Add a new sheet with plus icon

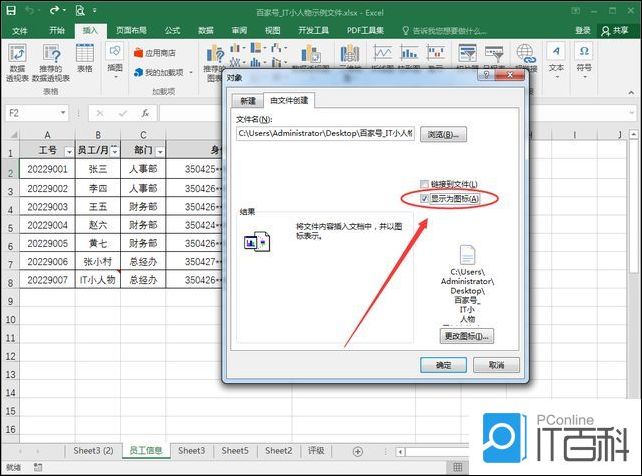357,451
